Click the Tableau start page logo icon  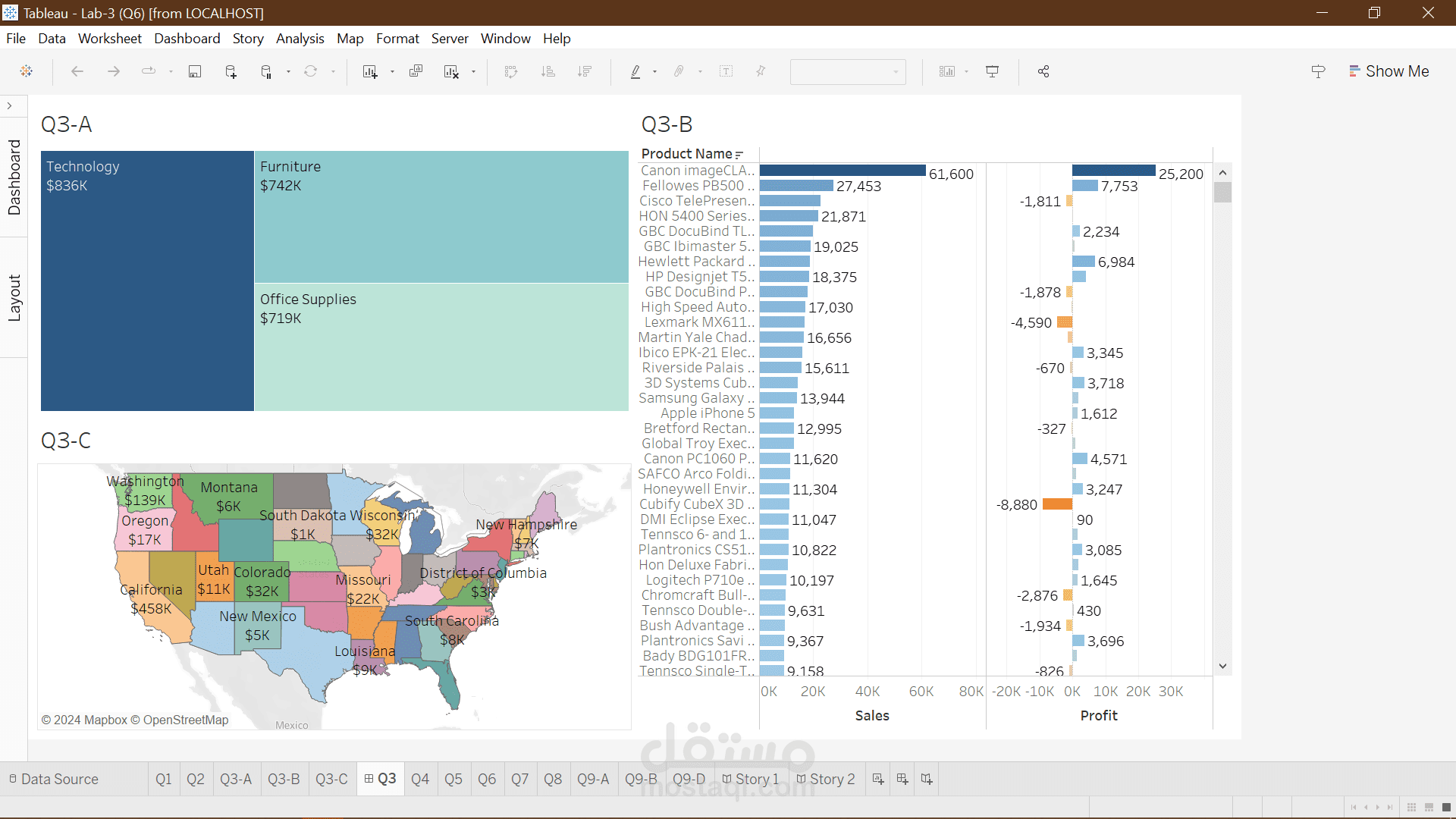[27, 71]
